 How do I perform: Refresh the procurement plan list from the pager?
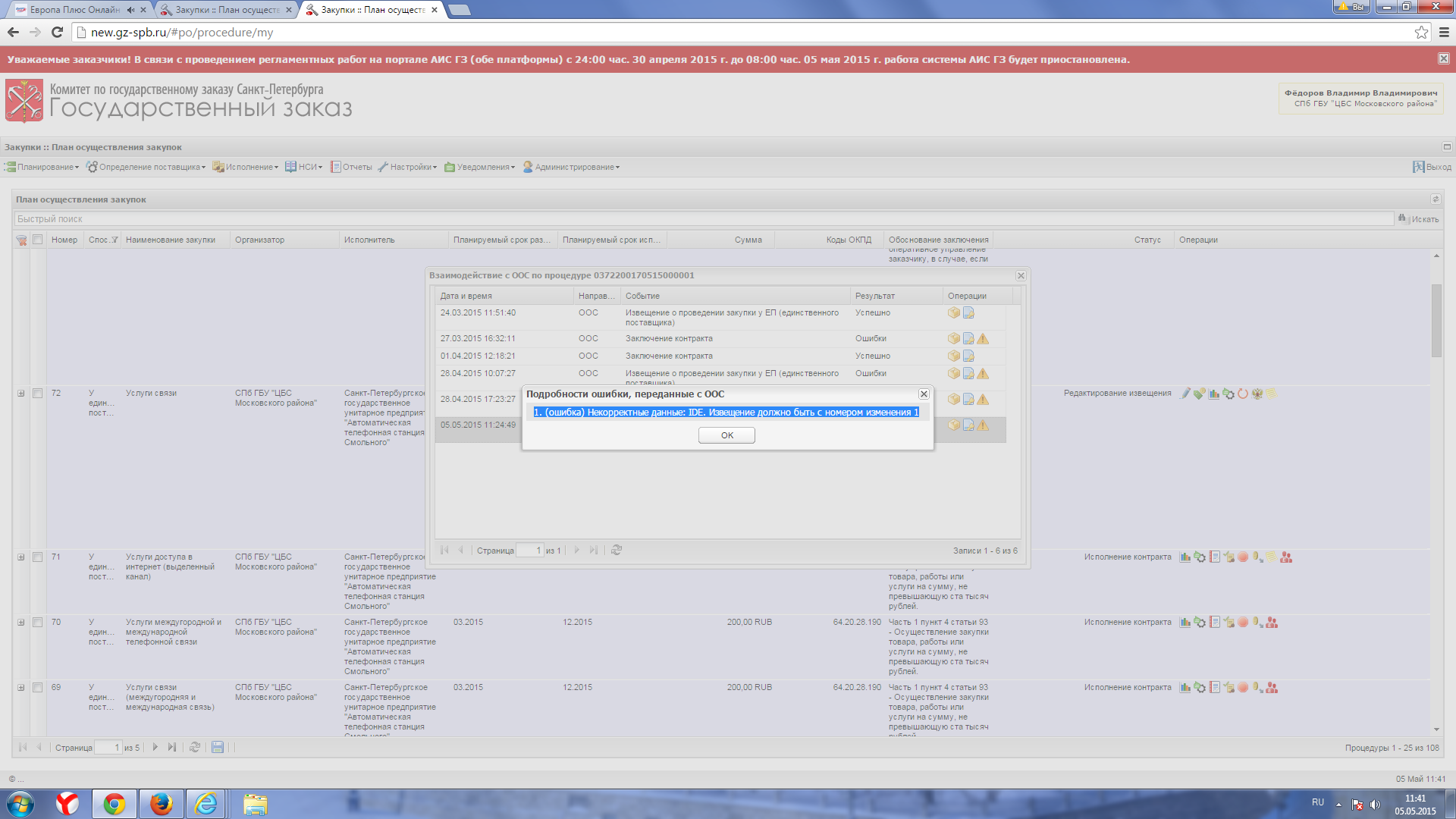pos(195,748)
